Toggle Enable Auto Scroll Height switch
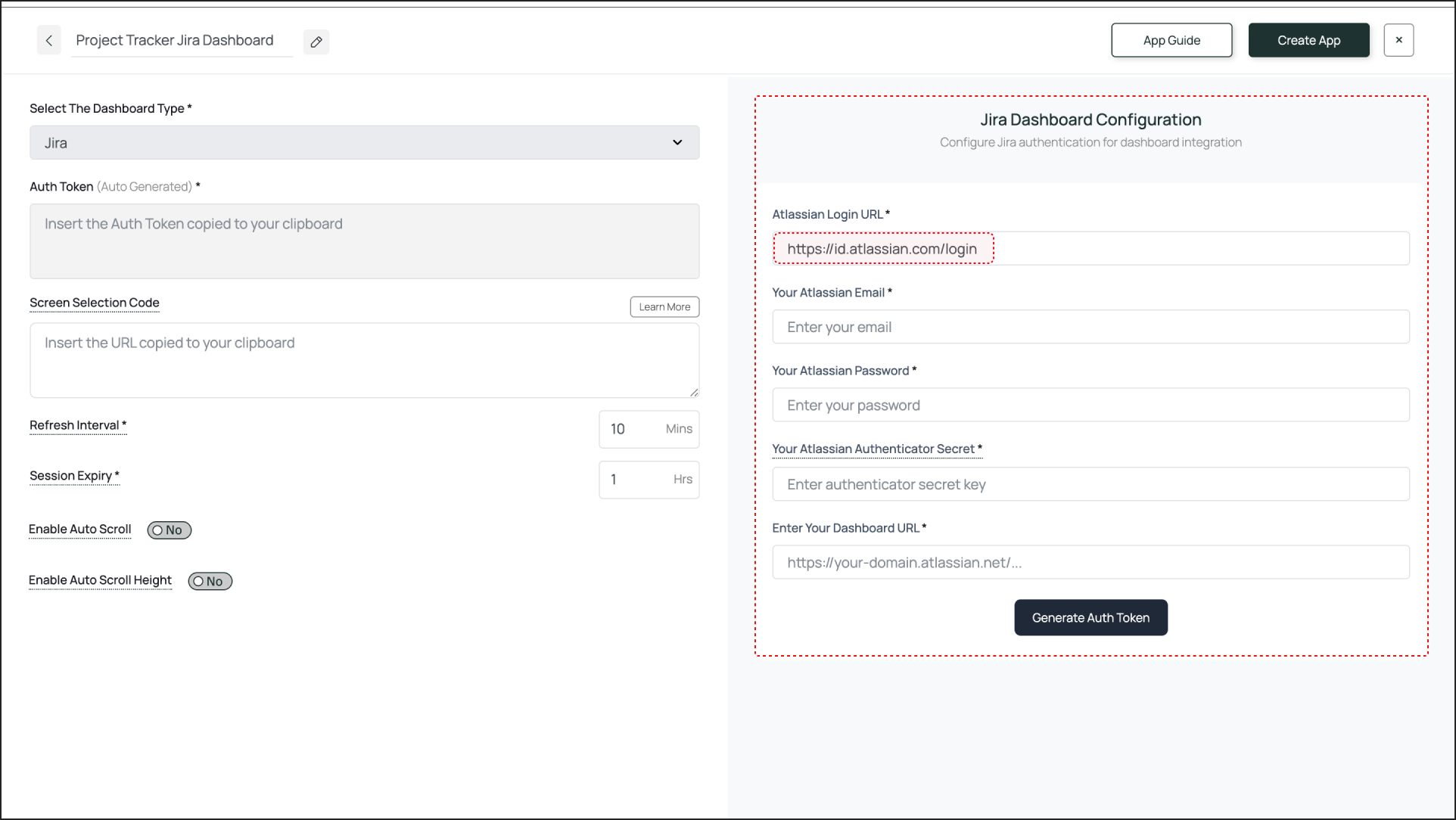 coord(210,581)
